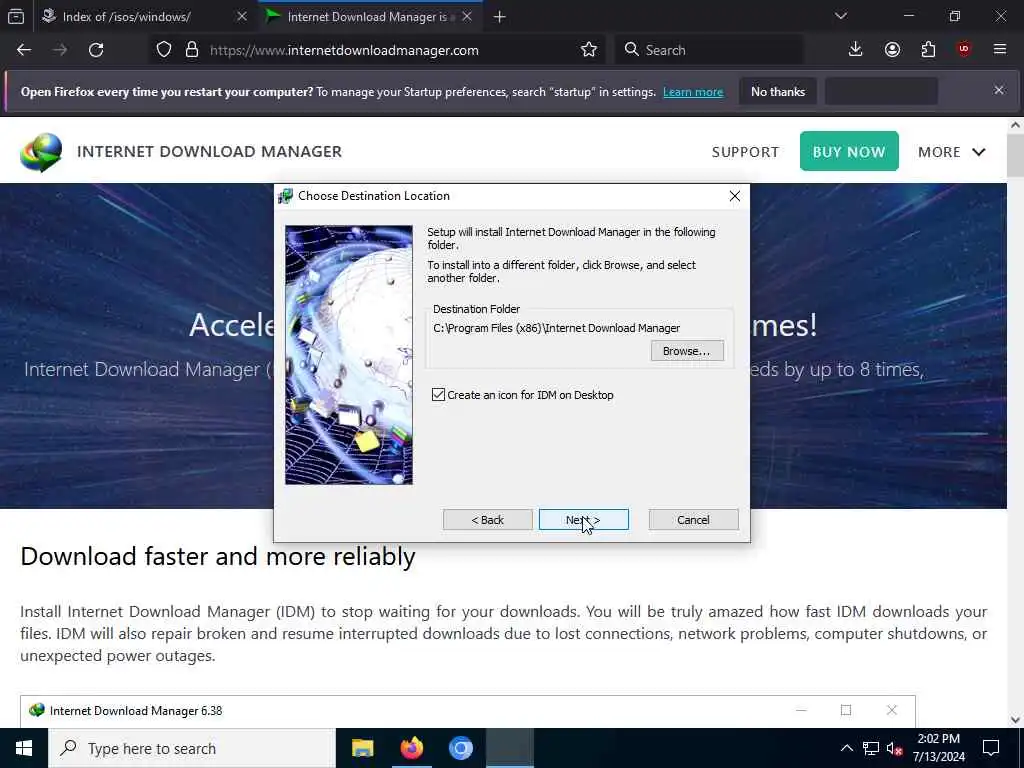Open Firefox View icon
This screenshot has width=1024, height=768.
pyautogui.click(x=16, y=17)
